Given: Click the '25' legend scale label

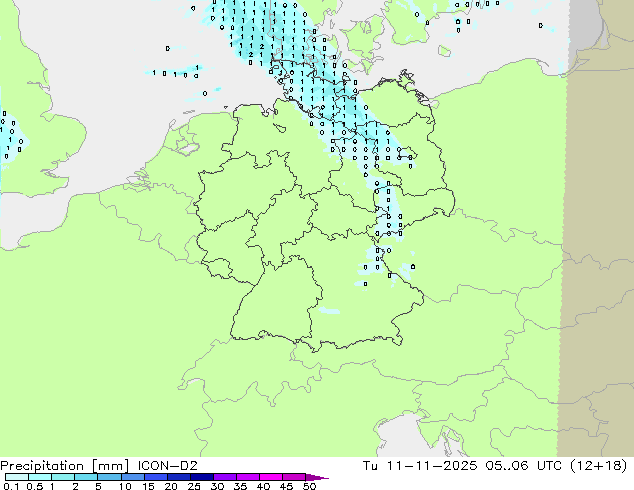Looking at the screenshot, I should [194, 486].
